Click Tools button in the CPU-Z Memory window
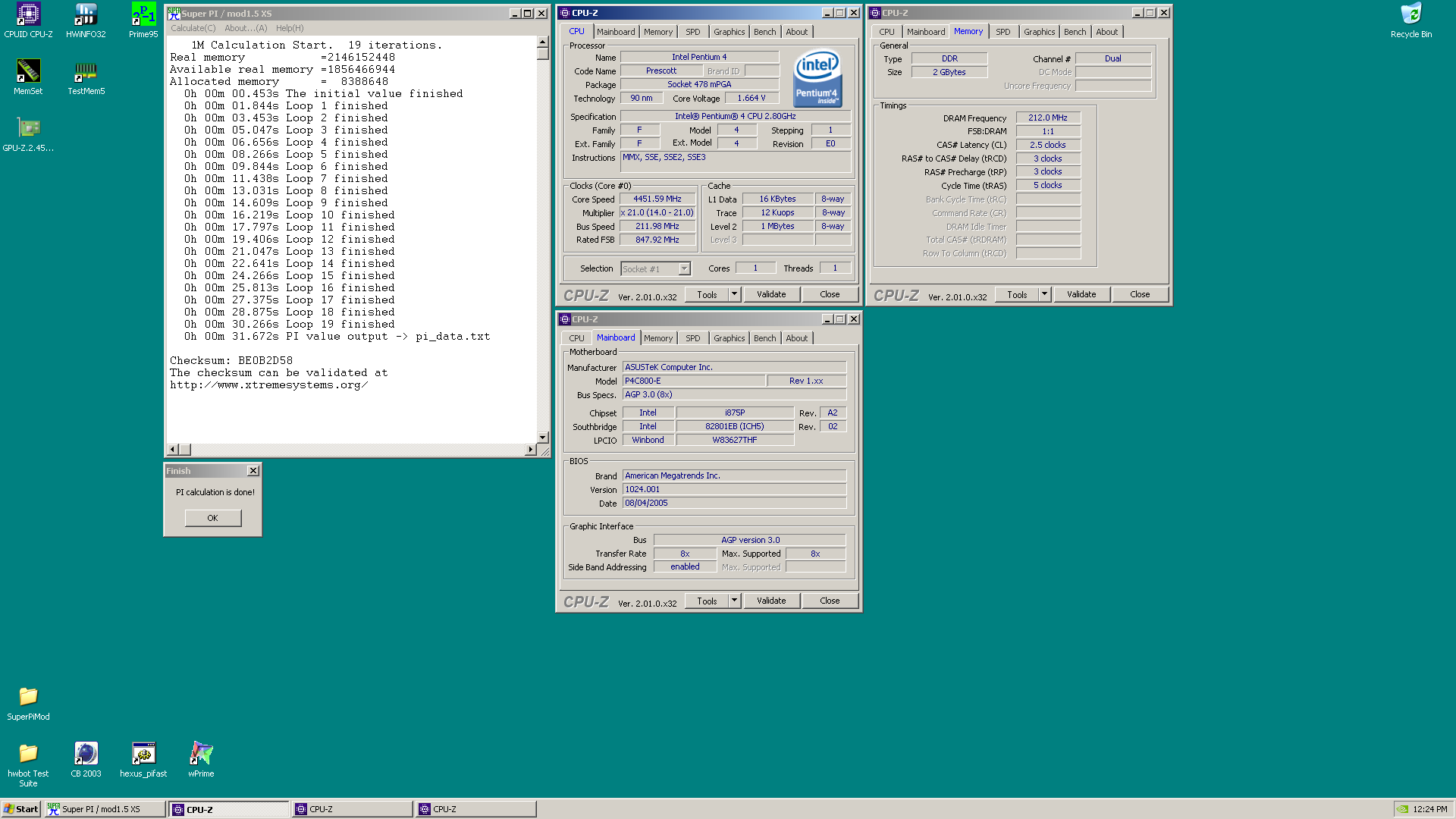Screen dimensions: 1456x819 tap(1017, 294)
